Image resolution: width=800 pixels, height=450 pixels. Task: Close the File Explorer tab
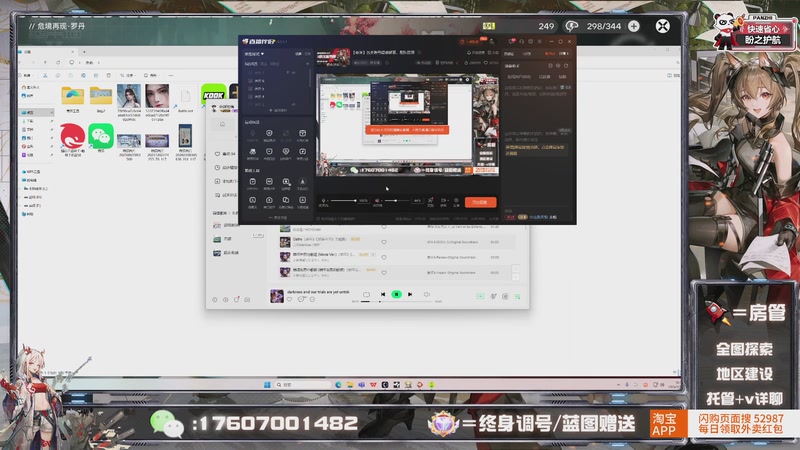pyautogui.click(x=72, y=52)
